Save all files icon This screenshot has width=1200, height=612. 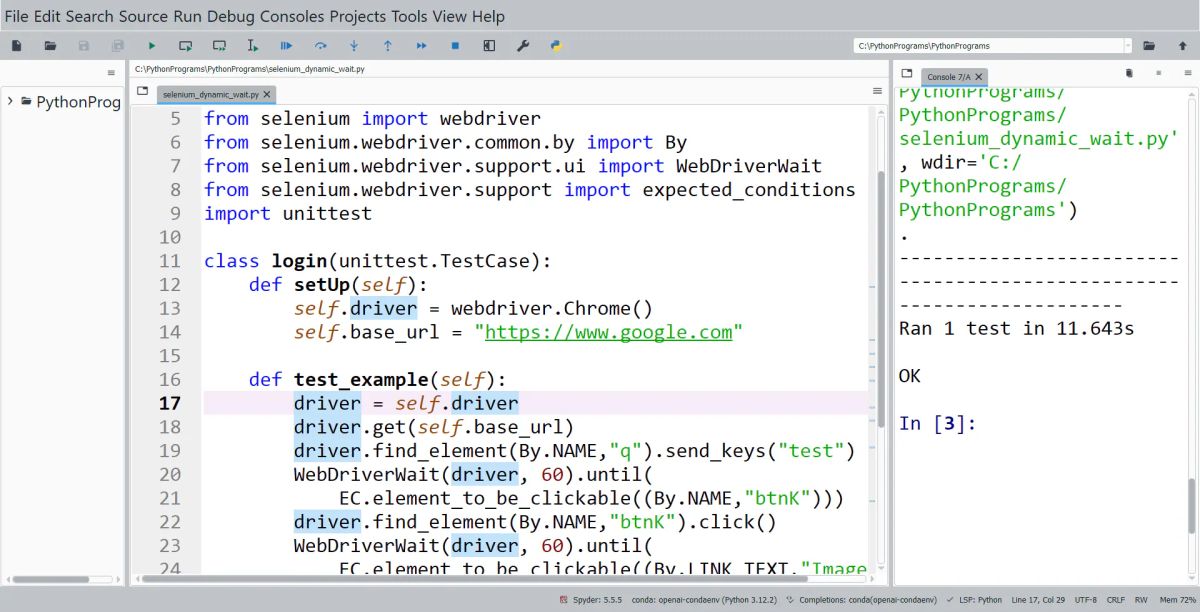pyautogui.click(x=118, y=46)
